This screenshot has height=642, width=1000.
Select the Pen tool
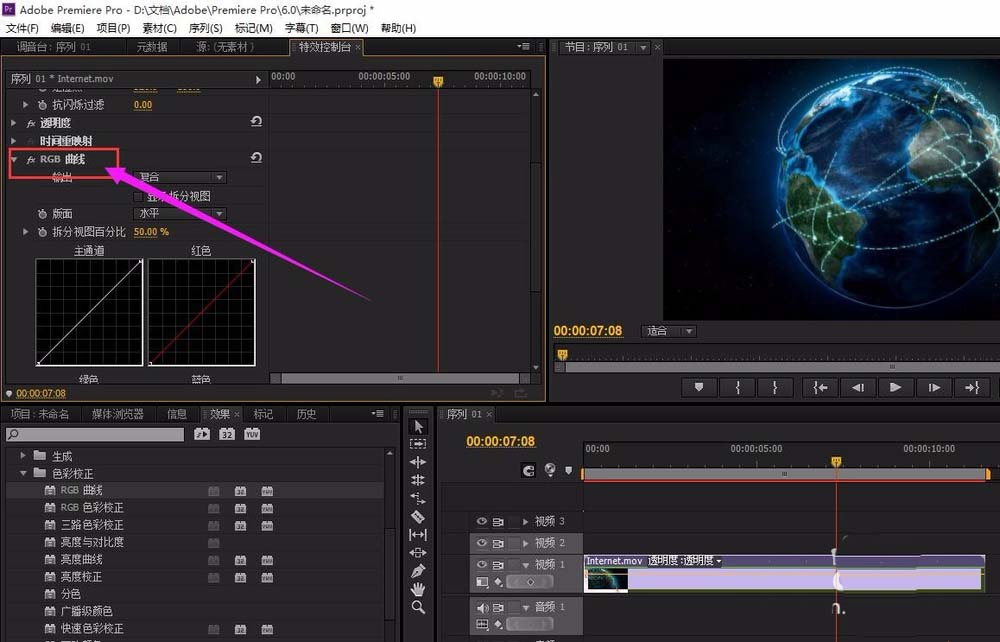point(418,571)
